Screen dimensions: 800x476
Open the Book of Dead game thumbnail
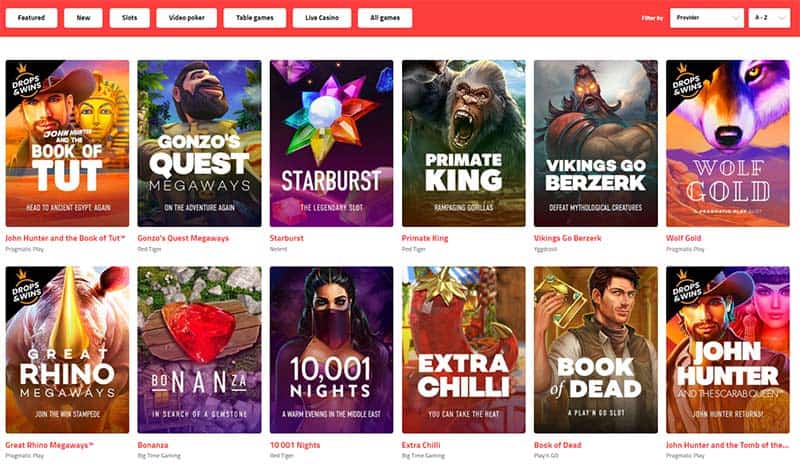point(596,350)
